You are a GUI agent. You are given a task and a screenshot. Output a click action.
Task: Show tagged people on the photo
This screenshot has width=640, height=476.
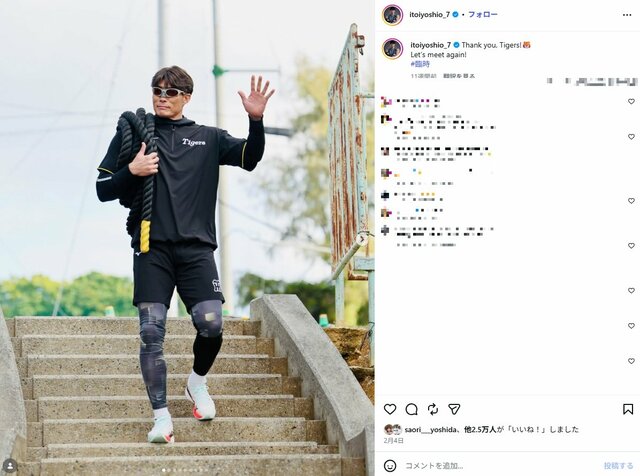tap(10, 465)
